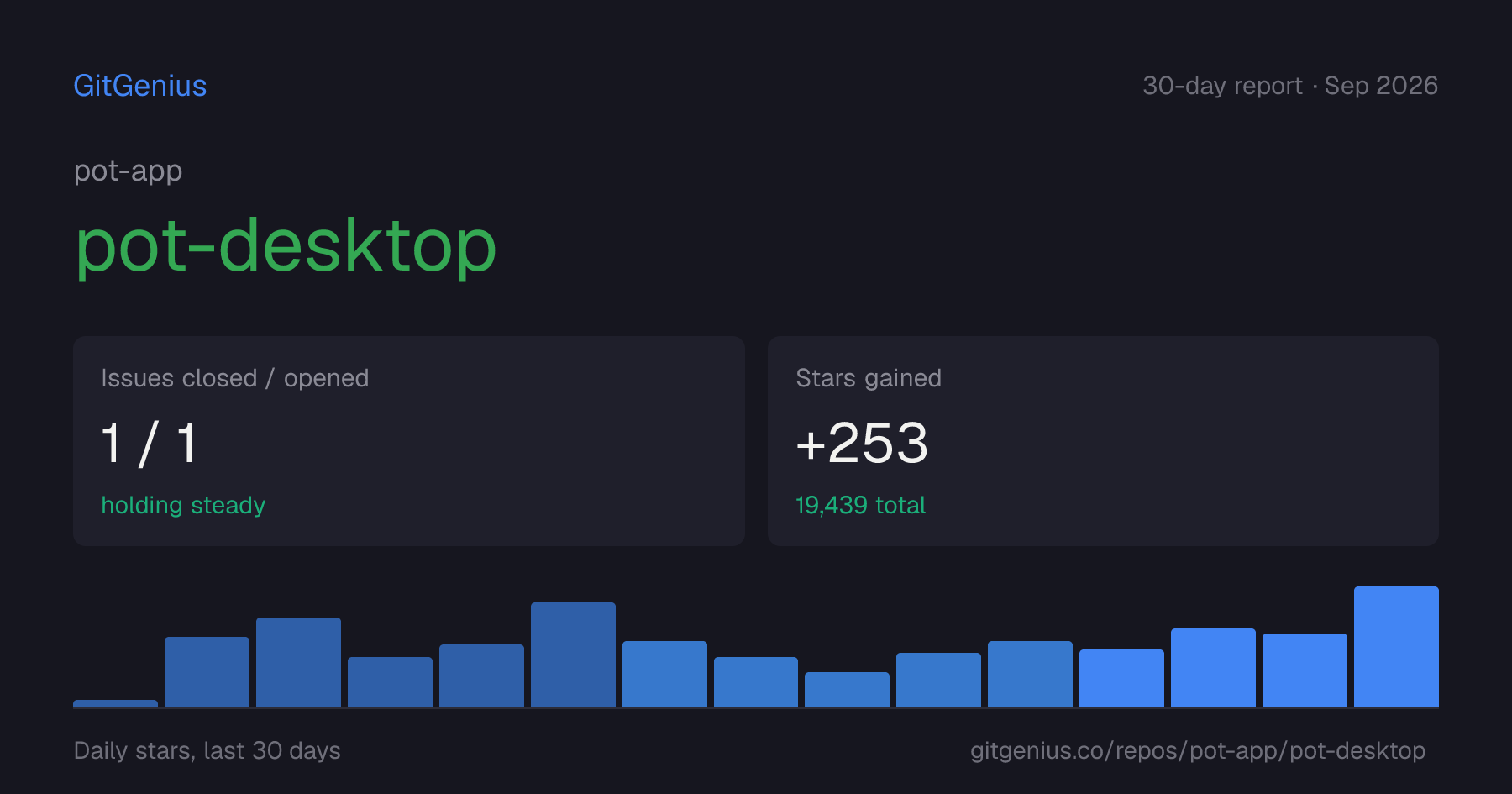1512x794 pixels.
Task: Select the short ninth chart bar
Action: tap(847, 690)
